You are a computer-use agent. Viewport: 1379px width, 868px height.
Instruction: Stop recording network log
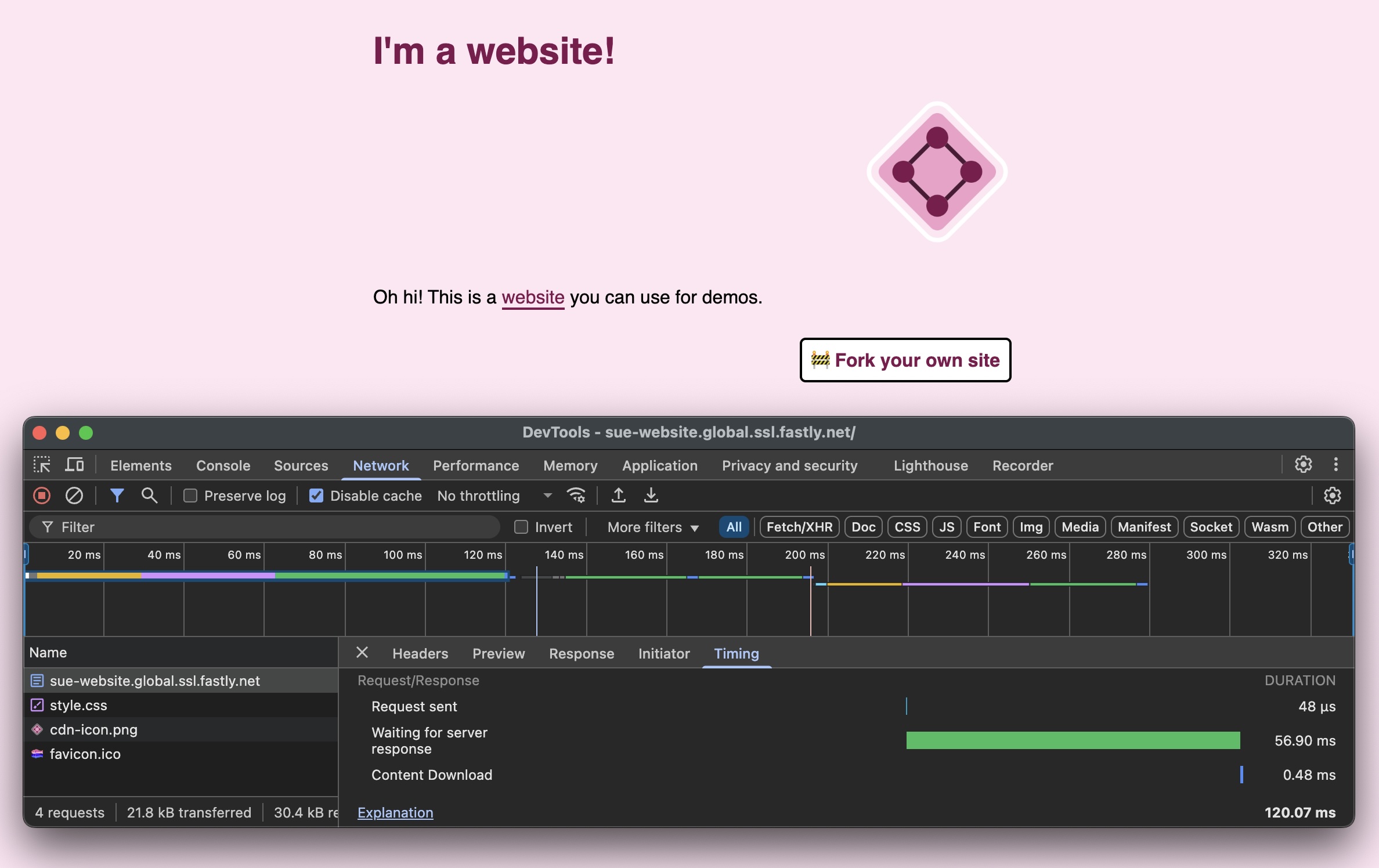coord(41,496)
